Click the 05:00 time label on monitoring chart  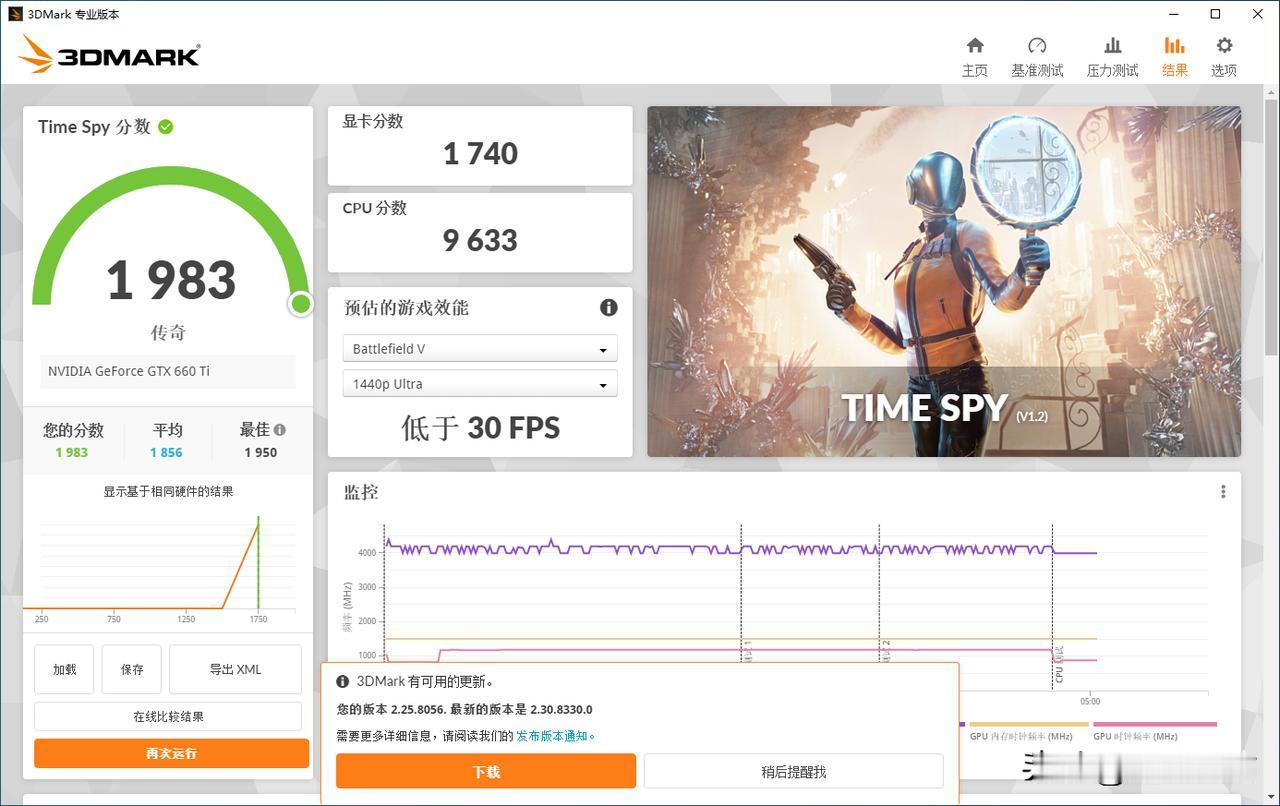pos(1090,701)
